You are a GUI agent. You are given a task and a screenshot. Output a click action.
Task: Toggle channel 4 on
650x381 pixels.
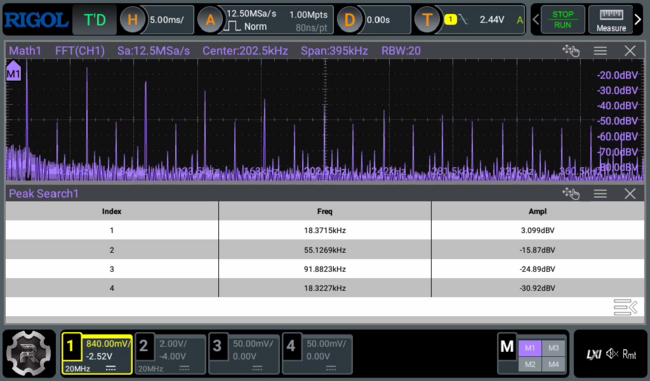[318, 354]
